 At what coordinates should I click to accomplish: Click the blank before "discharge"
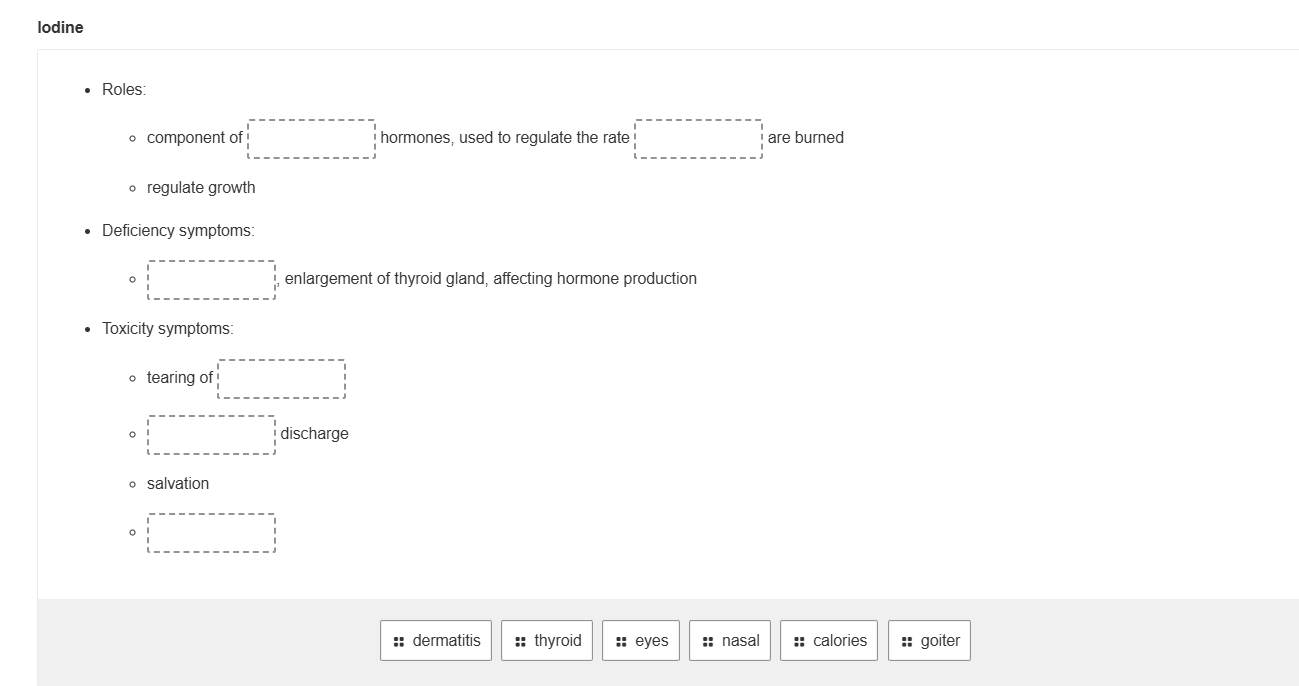click(x=211, y=435)
